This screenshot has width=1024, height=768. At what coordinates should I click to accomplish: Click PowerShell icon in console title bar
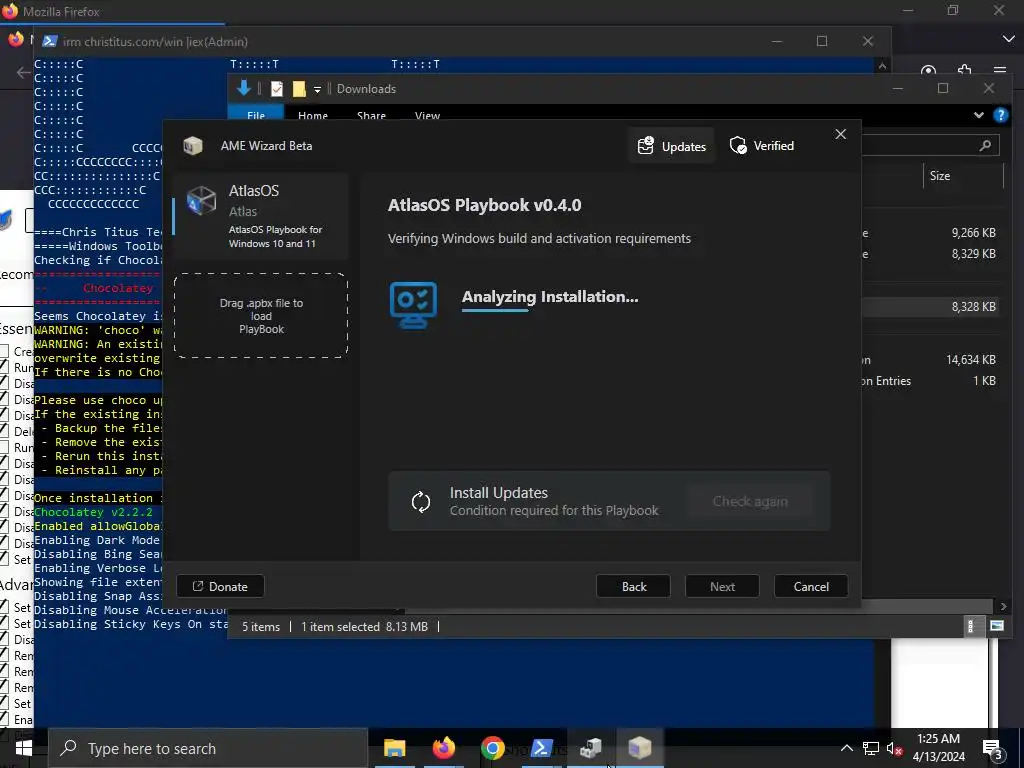click(49, 41)
